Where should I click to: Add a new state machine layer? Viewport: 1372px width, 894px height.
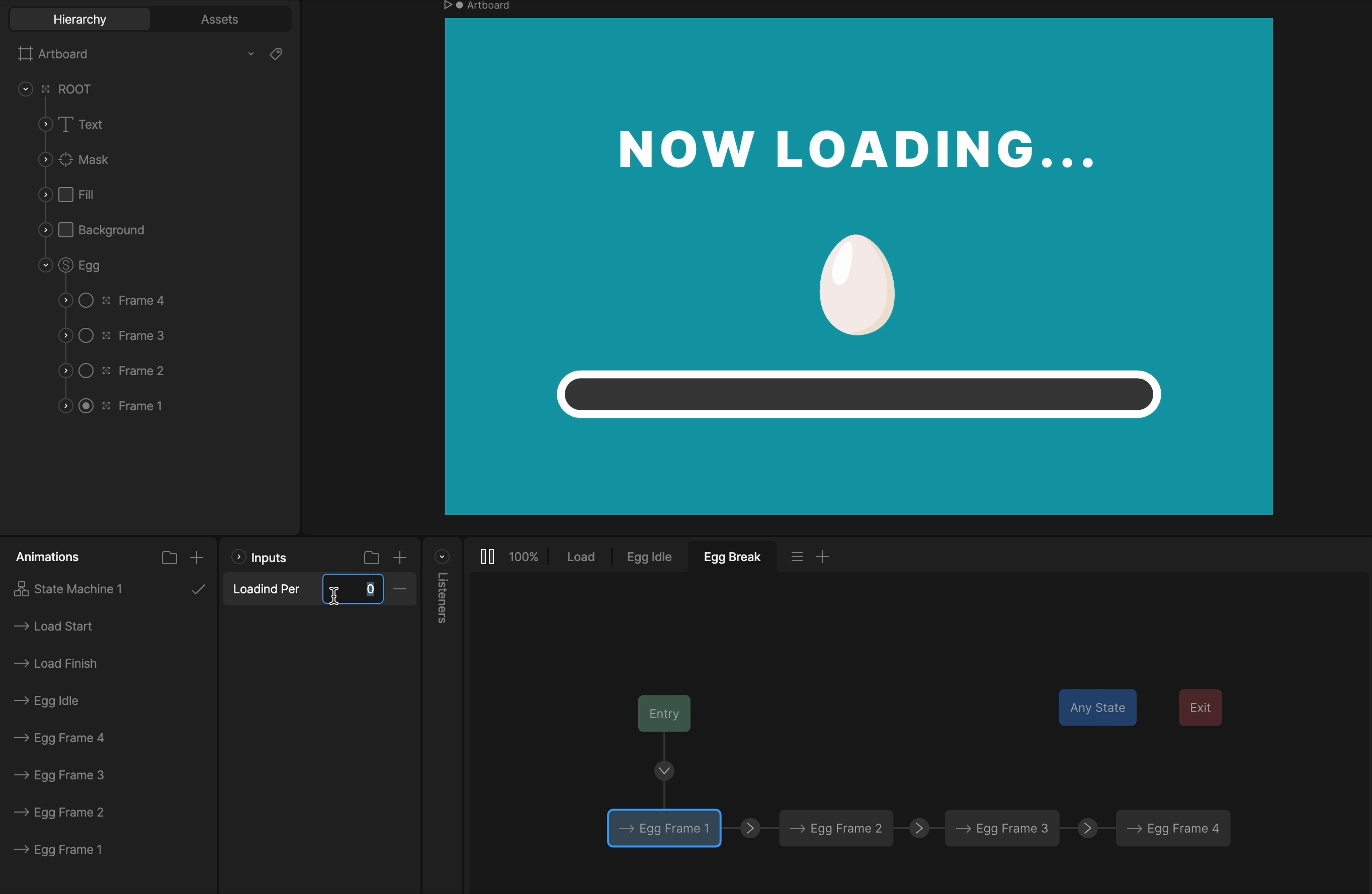point(823,557)
